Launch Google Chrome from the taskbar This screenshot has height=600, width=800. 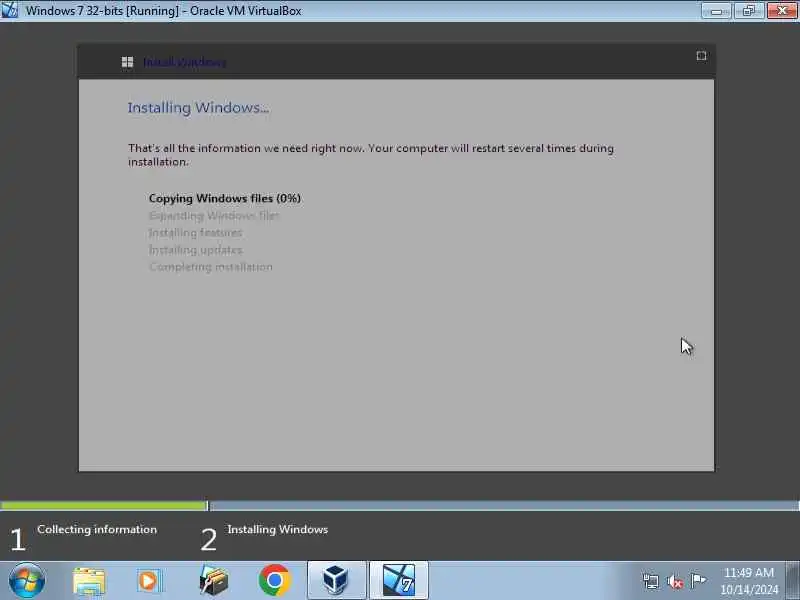(x=274, y=581)
